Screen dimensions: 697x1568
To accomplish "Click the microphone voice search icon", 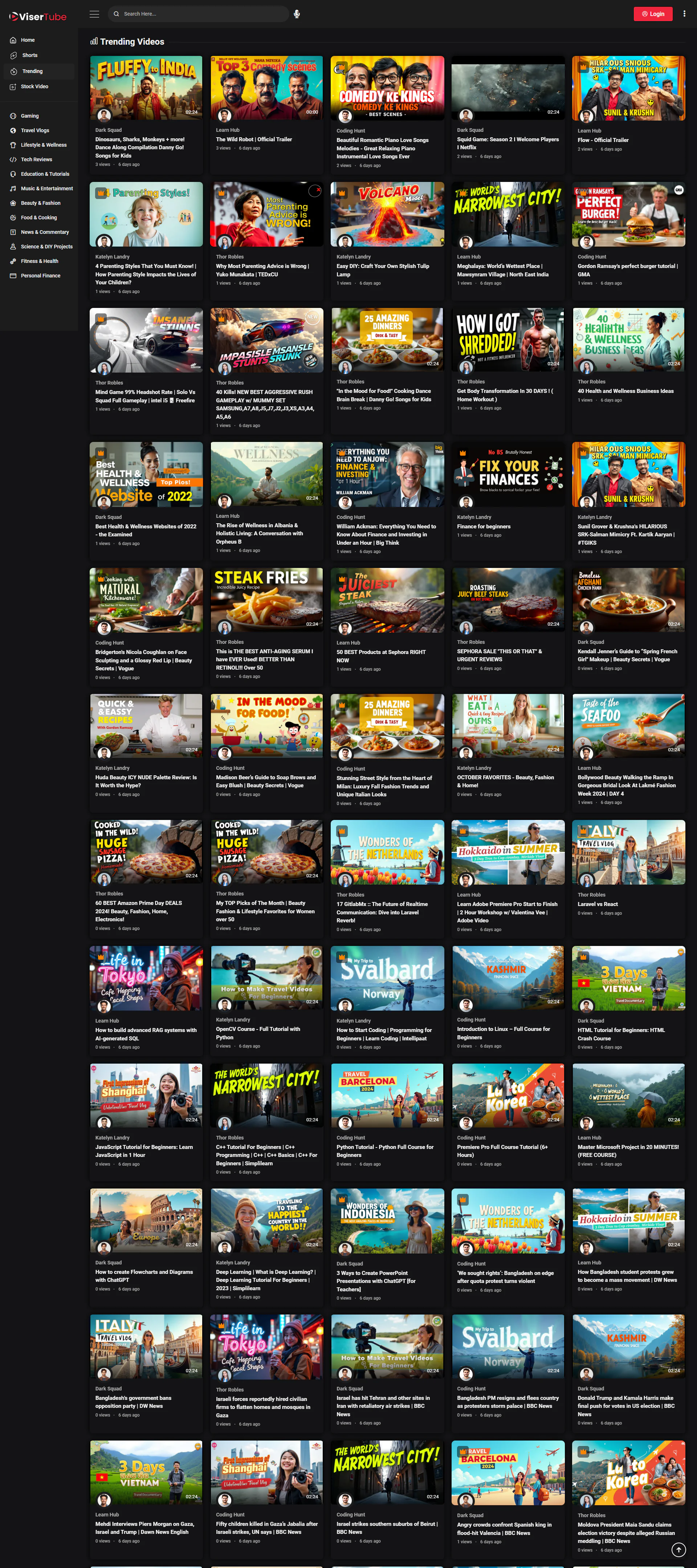I will tap(297, 14).
